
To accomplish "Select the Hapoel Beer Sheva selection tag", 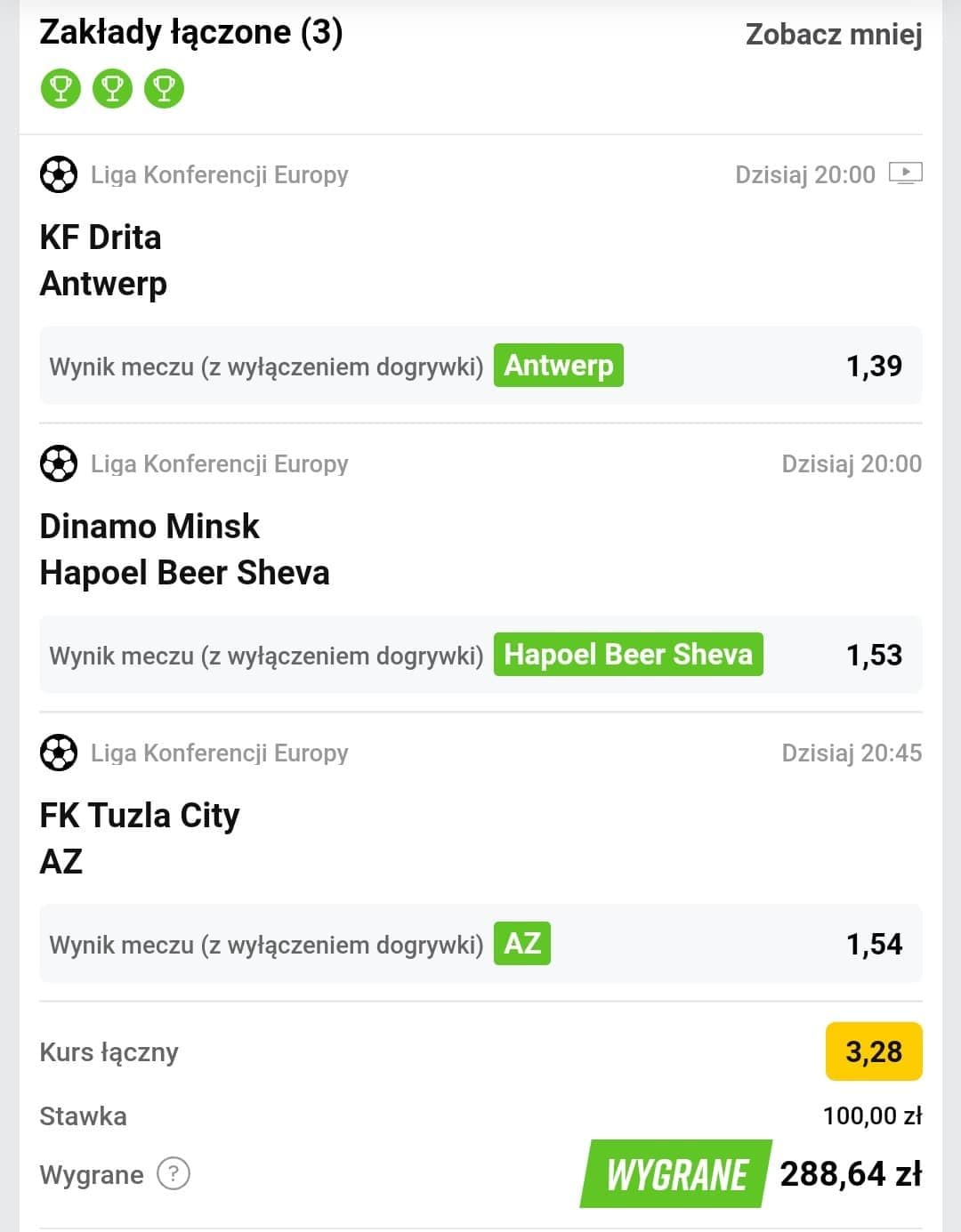I will point(628,655).
